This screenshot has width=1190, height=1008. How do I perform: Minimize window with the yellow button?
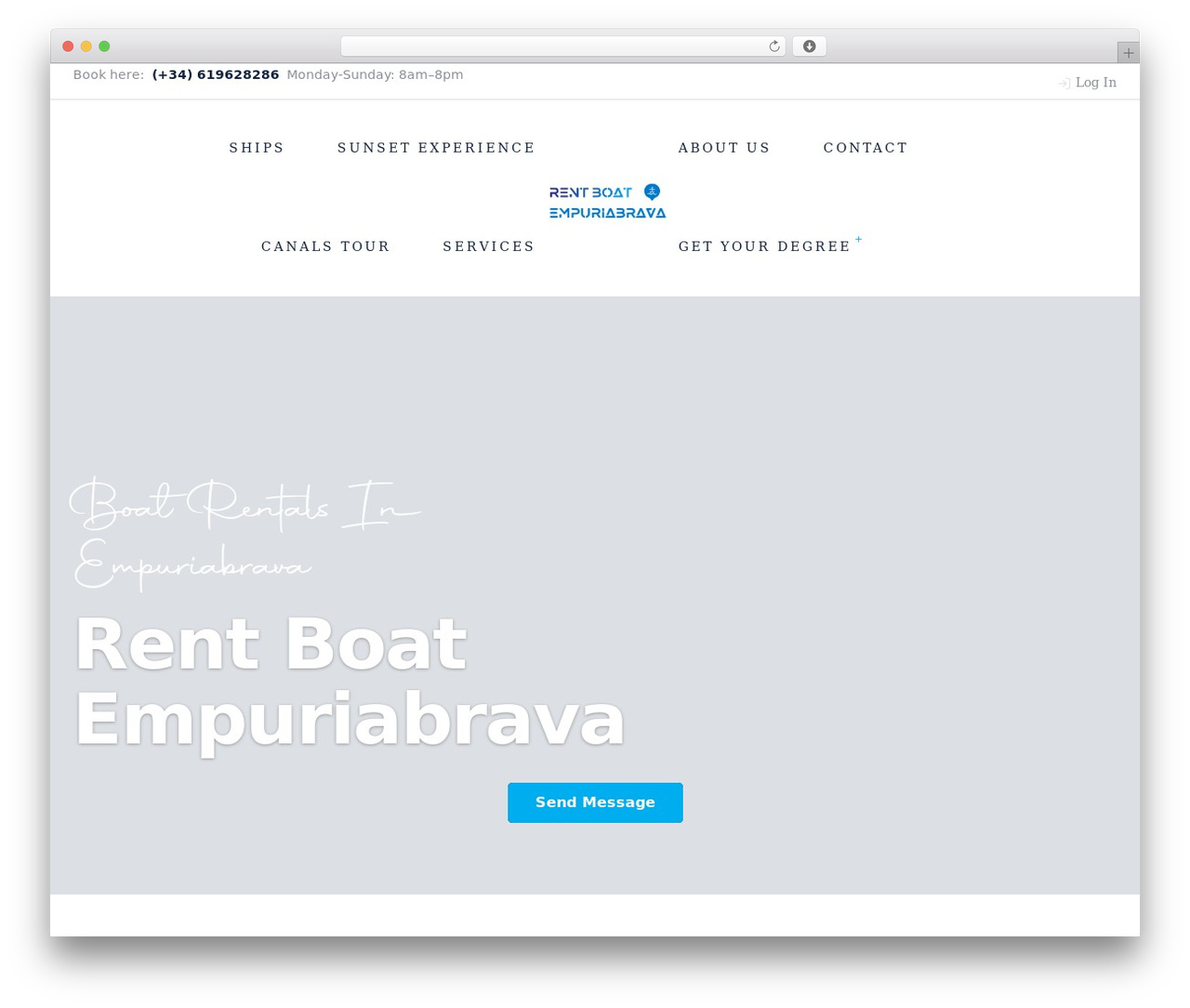click(x=86, y=46)
